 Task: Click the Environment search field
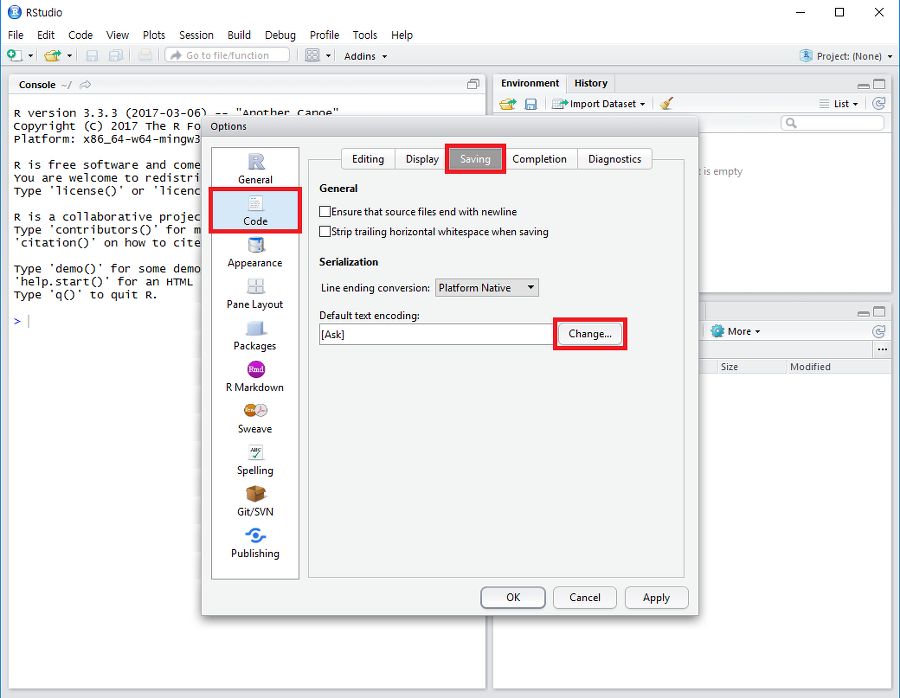(833, 123)
